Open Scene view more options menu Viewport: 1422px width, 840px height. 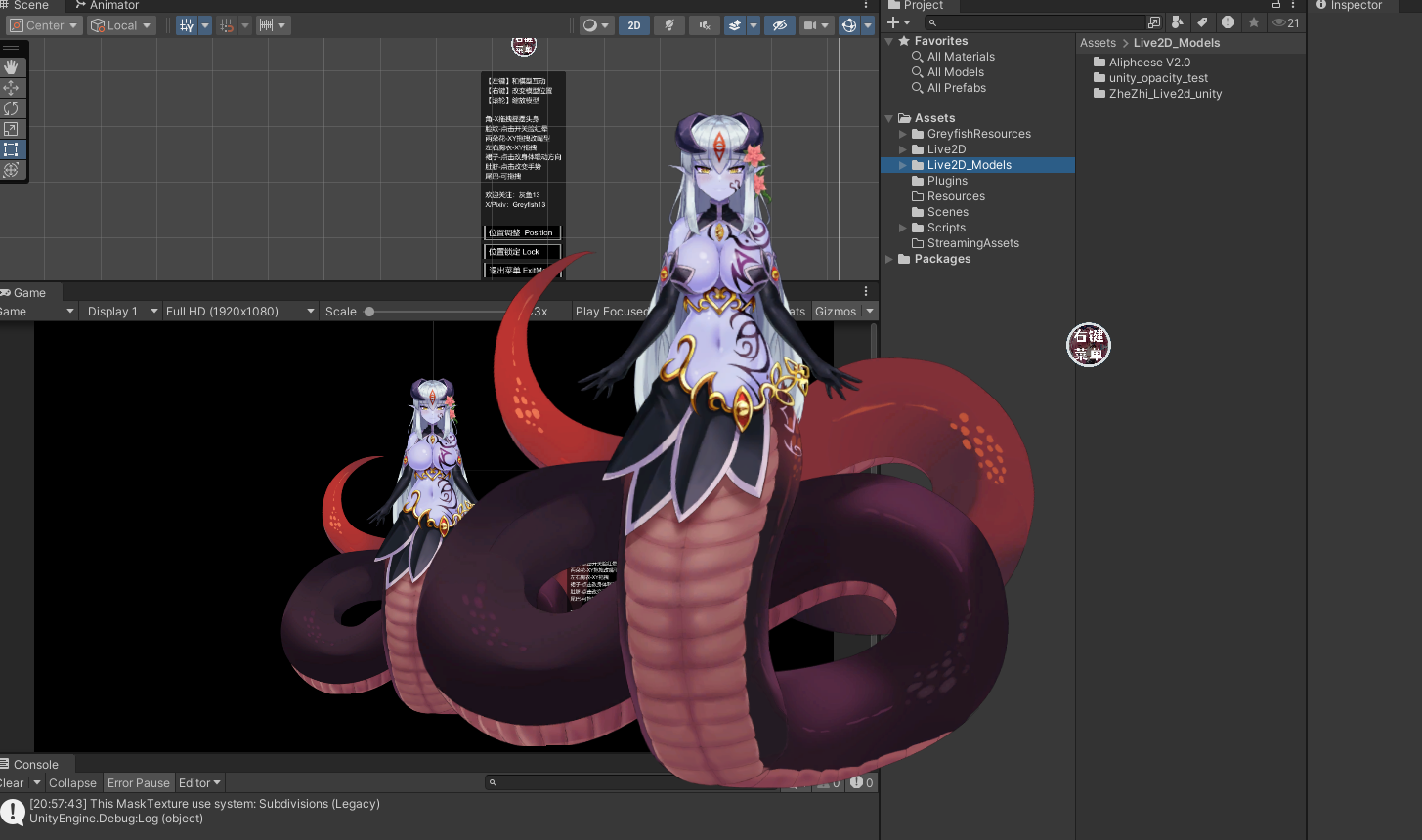point(866,5)
